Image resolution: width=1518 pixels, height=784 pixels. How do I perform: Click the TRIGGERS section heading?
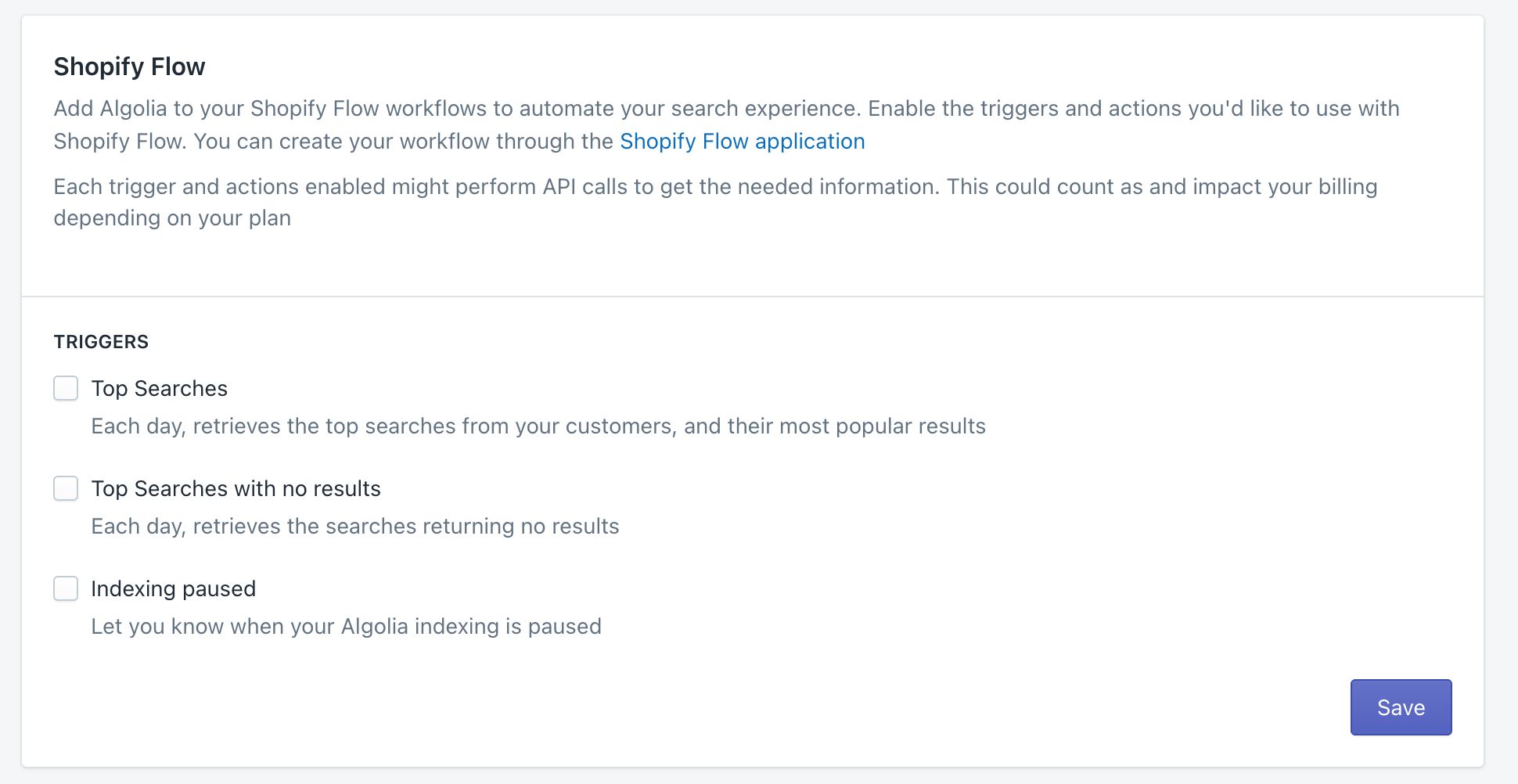pos(101,341)
